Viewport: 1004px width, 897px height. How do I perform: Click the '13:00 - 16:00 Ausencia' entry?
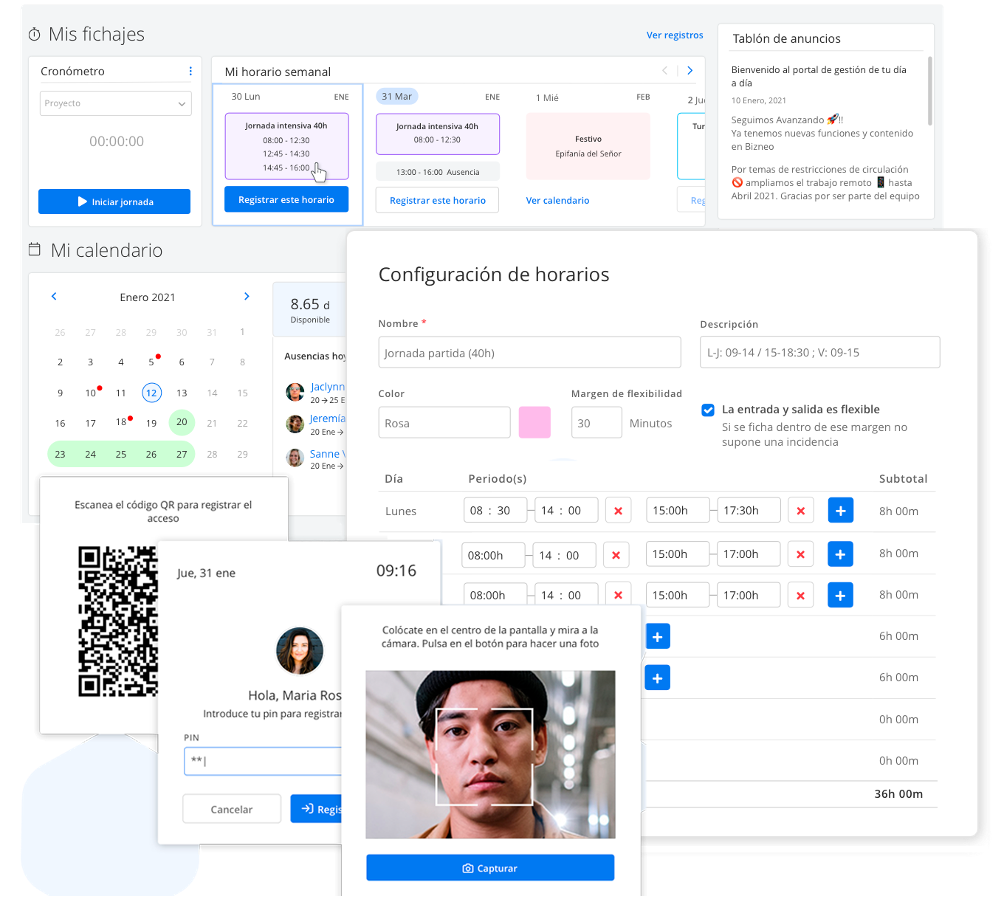(438, 172)
